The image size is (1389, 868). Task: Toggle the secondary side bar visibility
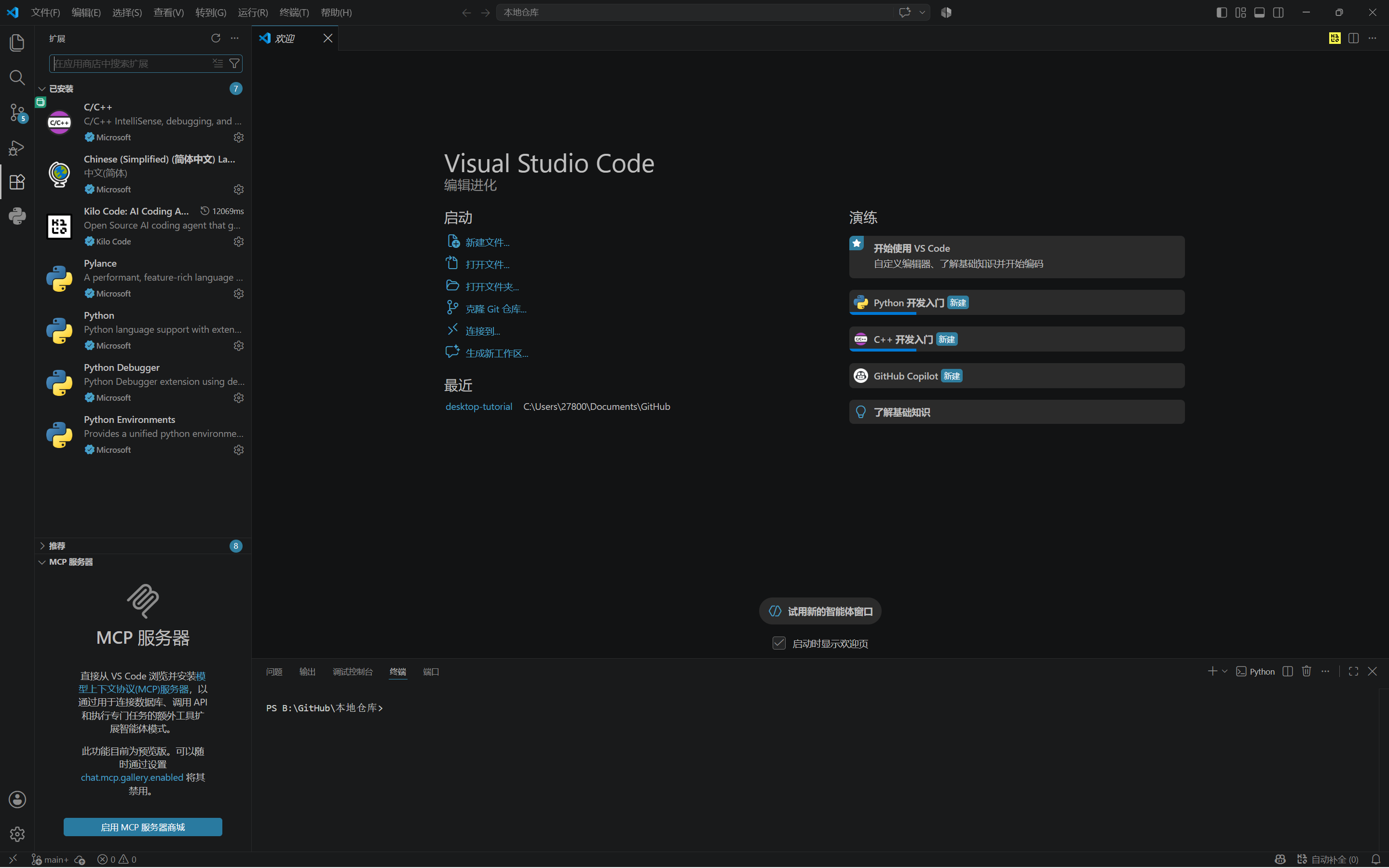click(x=1278, y=13)
